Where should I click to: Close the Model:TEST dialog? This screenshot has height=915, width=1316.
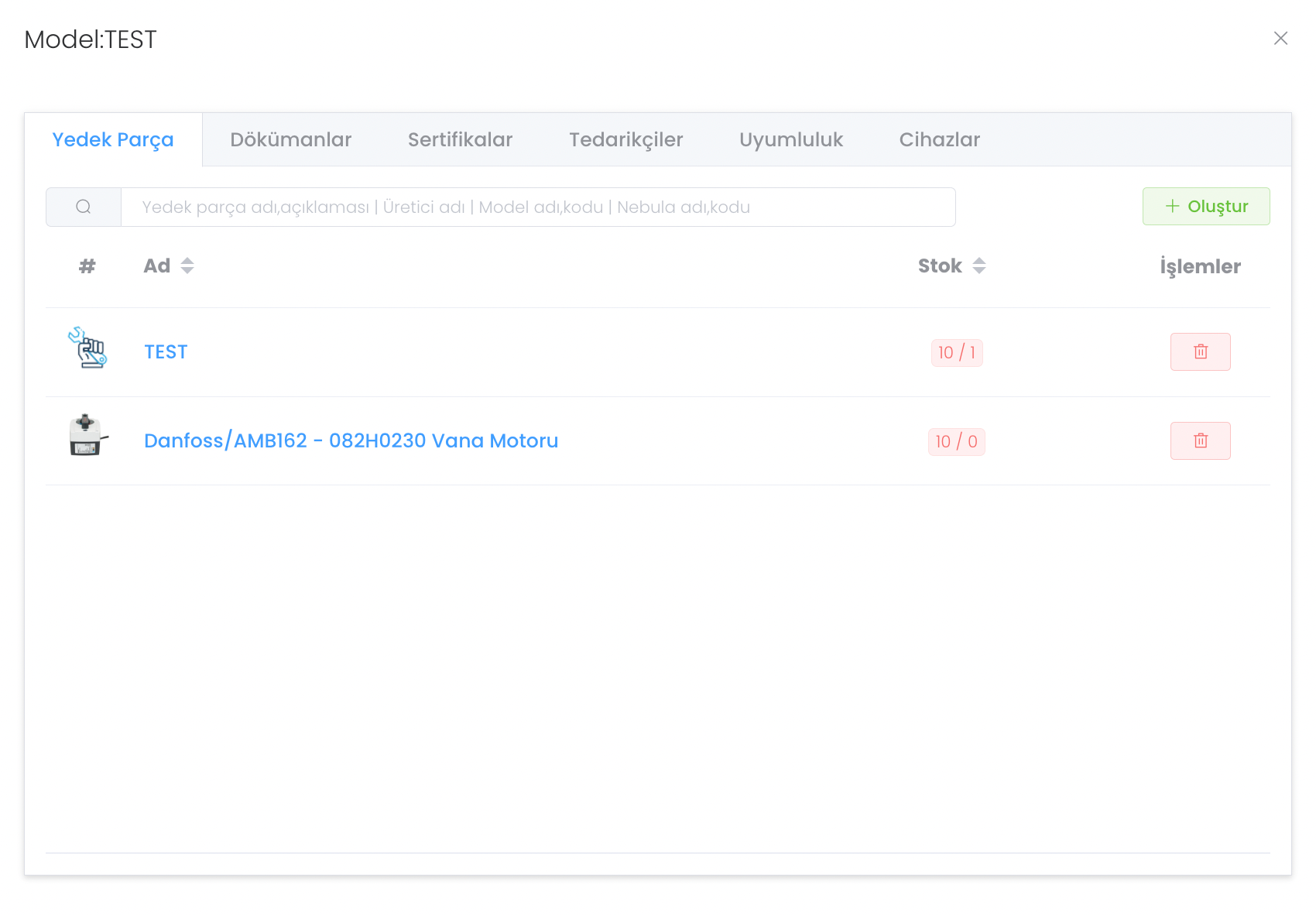[1280, 39]
